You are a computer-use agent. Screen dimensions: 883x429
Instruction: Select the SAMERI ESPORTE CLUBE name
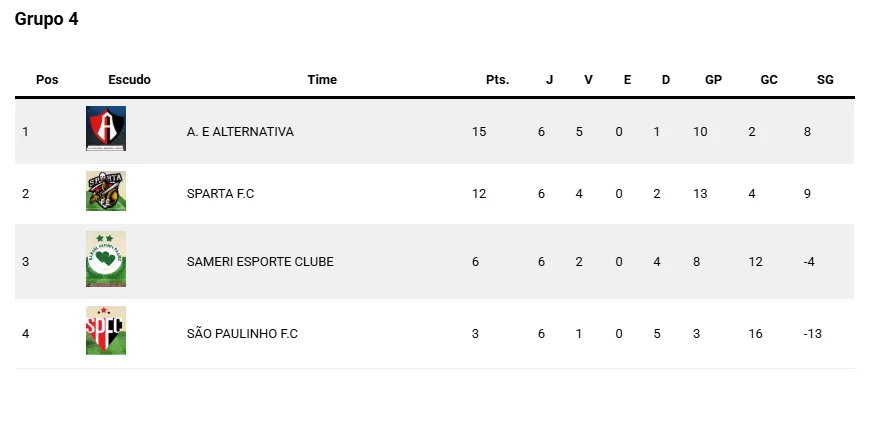click(260, 262)
